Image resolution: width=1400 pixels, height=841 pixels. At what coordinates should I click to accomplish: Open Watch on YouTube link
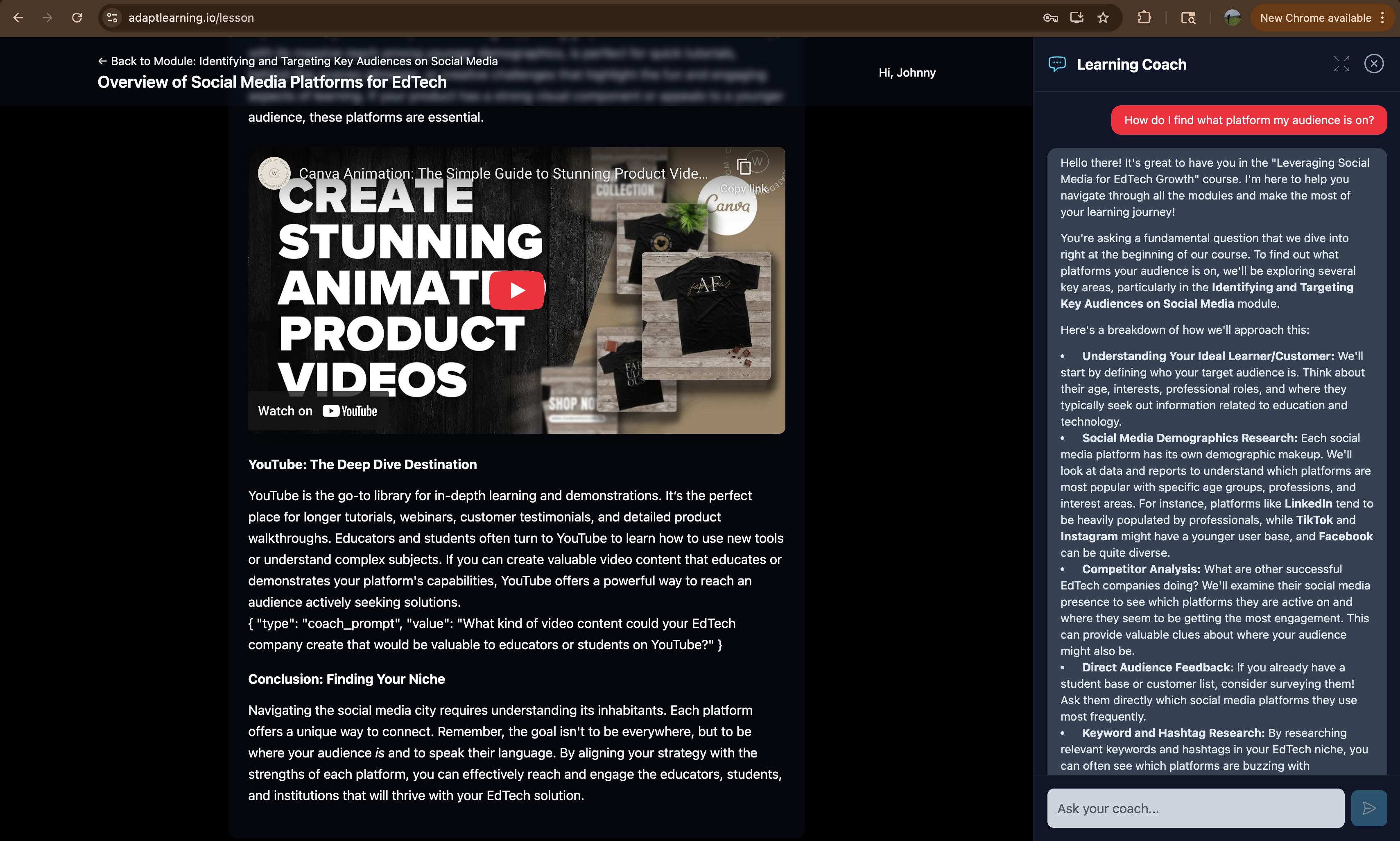coord(318,411)
